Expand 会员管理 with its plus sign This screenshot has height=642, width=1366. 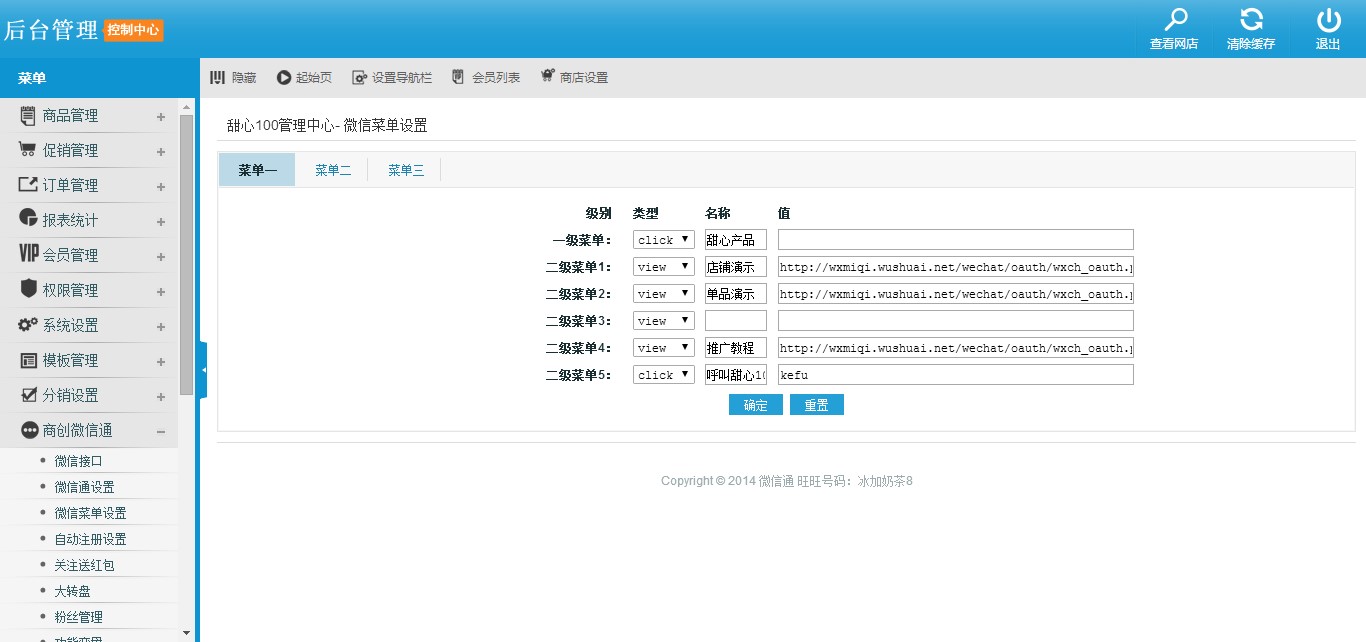coord(161,257)
